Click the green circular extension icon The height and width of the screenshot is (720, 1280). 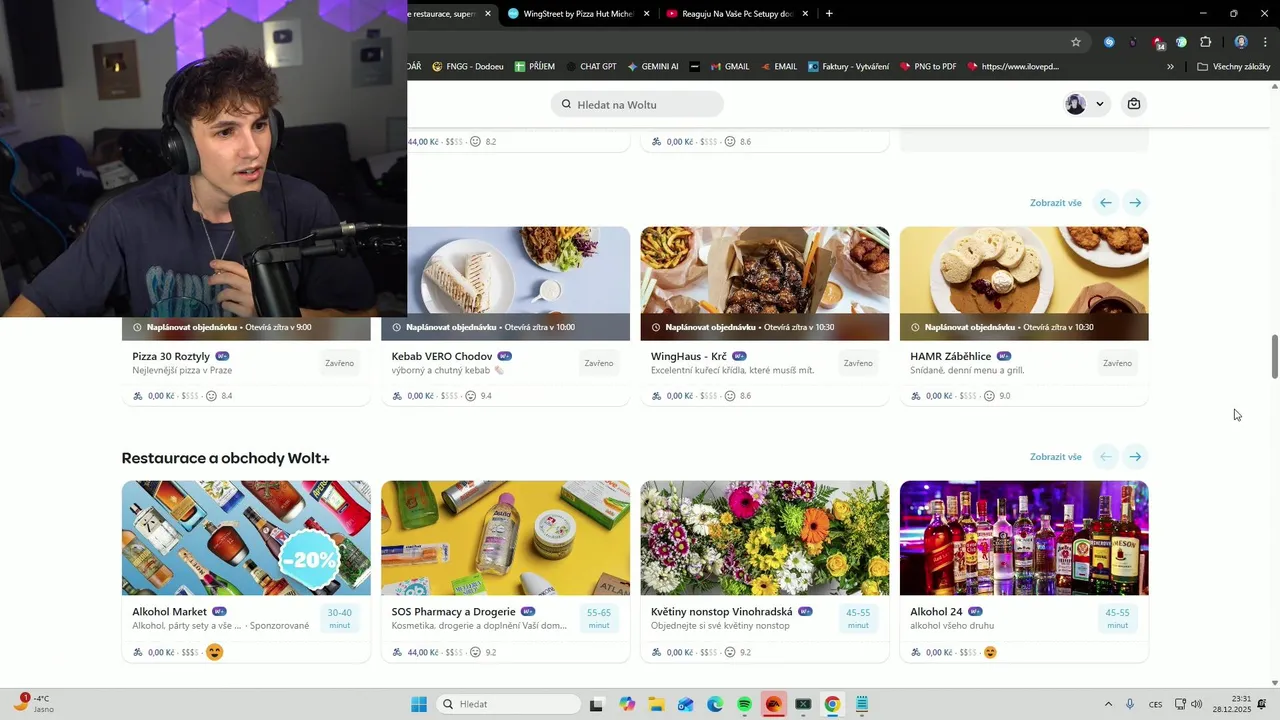click(1181, 42)
